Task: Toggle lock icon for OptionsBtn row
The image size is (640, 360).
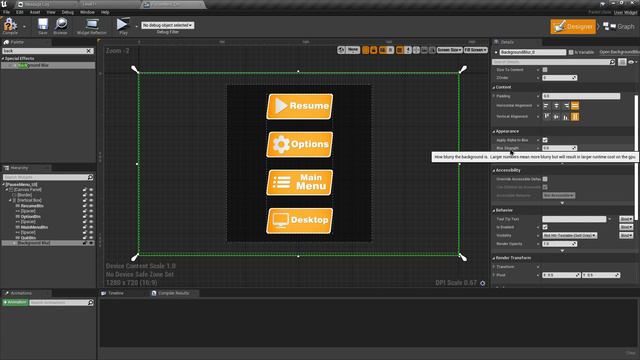Action: (85, 216)
